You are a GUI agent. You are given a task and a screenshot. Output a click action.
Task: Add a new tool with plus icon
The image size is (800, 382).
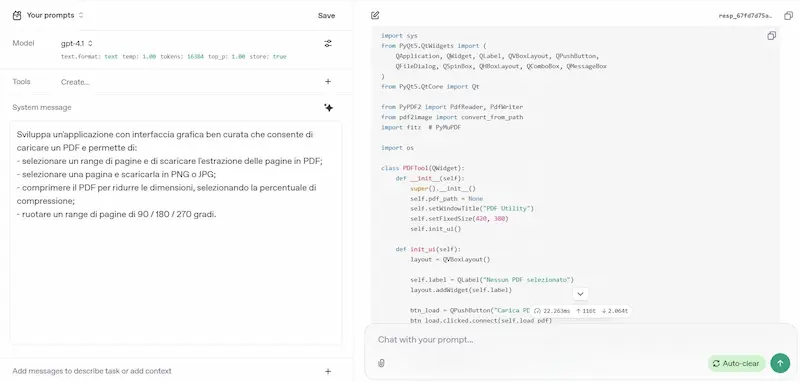(x=328, y=82)
